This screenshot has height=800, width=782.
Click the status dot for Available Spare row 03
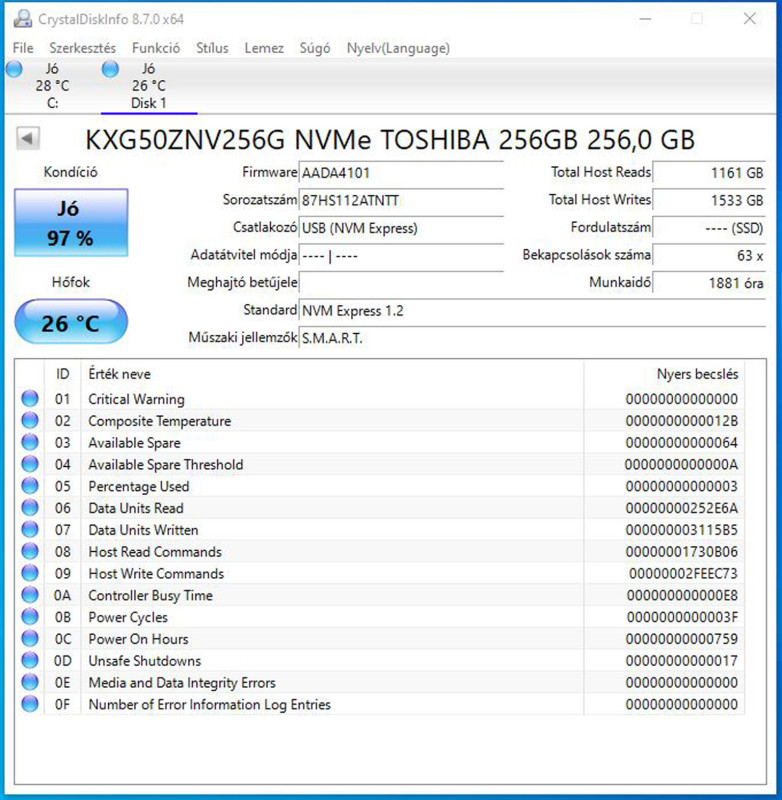pos(30,442)
